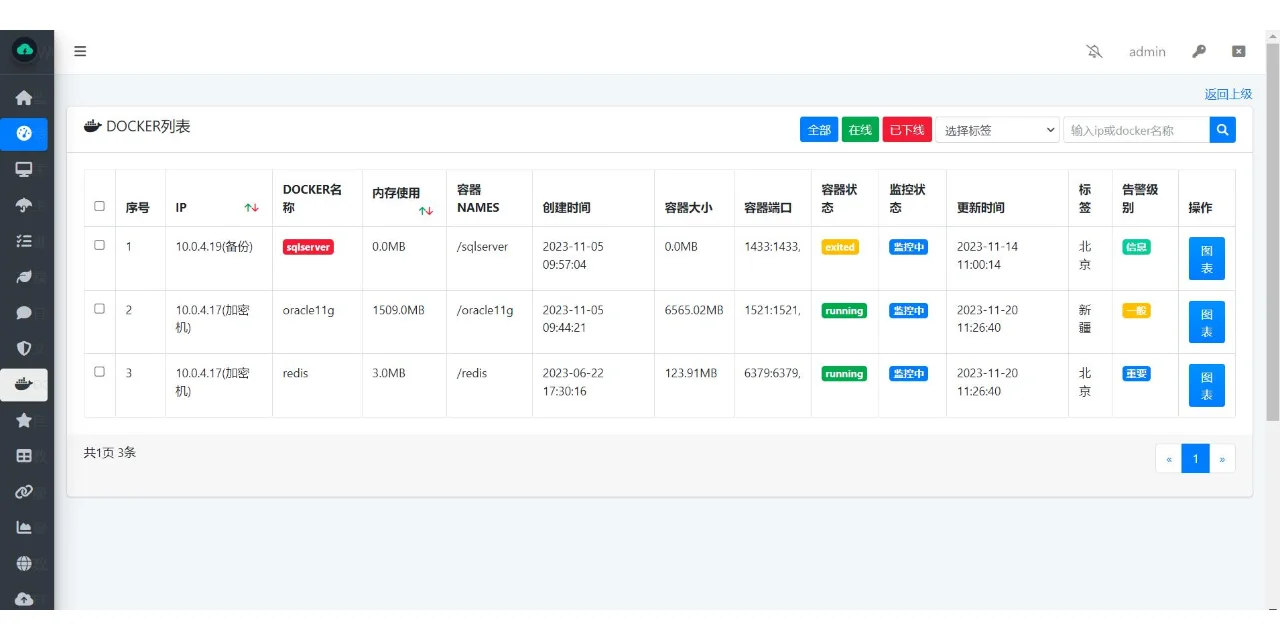Viewport: 1280px width, 640px height.
Task: Select the header checkbox to choose all rows
Action: 99,205
